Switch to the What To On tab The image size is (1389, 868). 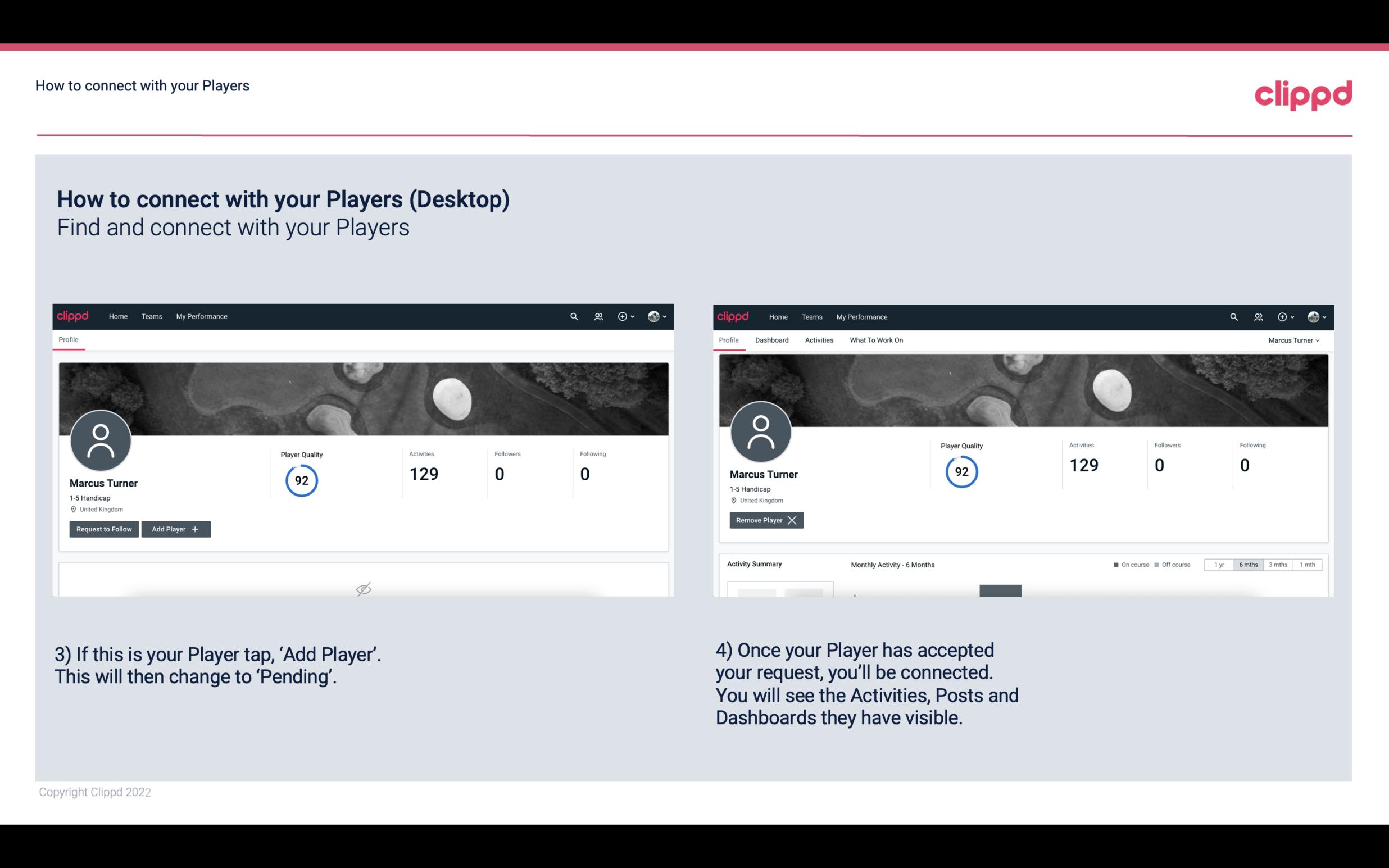tap(876, 340)
